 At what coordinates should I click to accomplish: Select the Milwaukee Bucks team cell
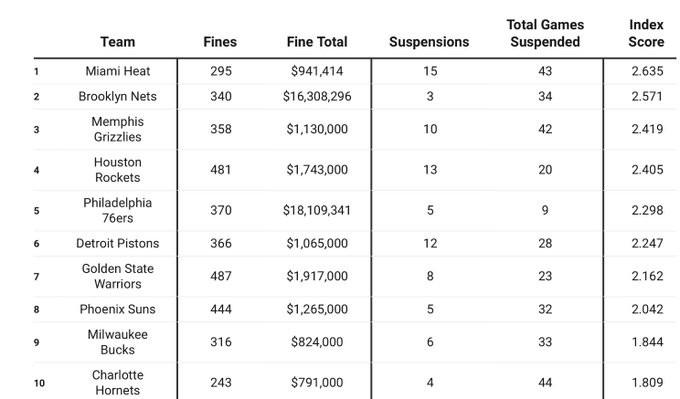(118, 342)
